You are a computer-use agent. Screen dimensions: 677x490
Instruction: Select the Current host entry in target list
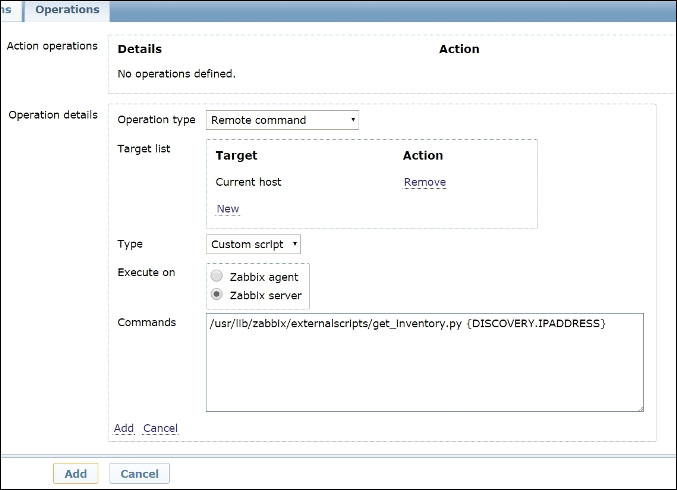click(x=248, y=183)
